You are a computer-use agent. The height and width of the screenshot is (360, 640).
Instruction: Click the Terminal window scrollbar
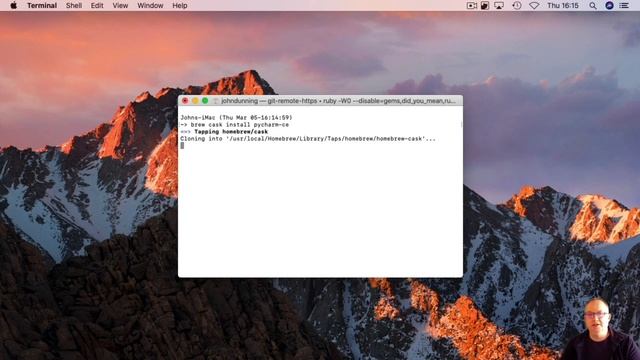pyautogui.click(x=461, y=124)
